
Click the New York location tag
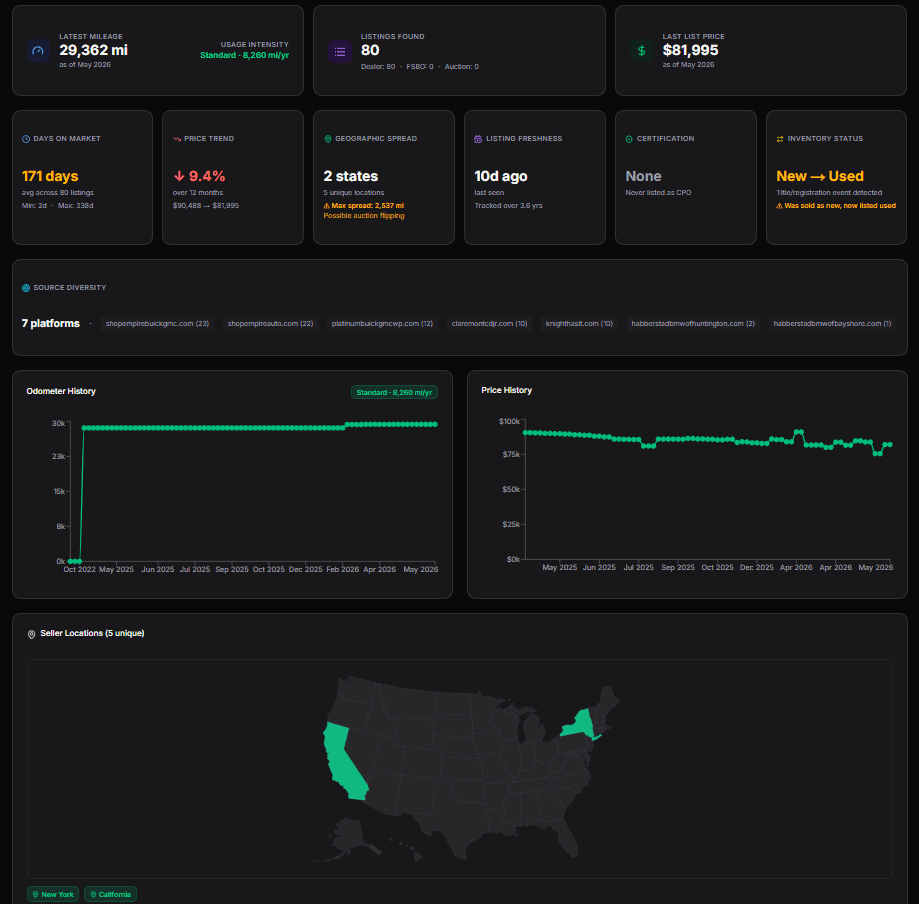(53, 894)
